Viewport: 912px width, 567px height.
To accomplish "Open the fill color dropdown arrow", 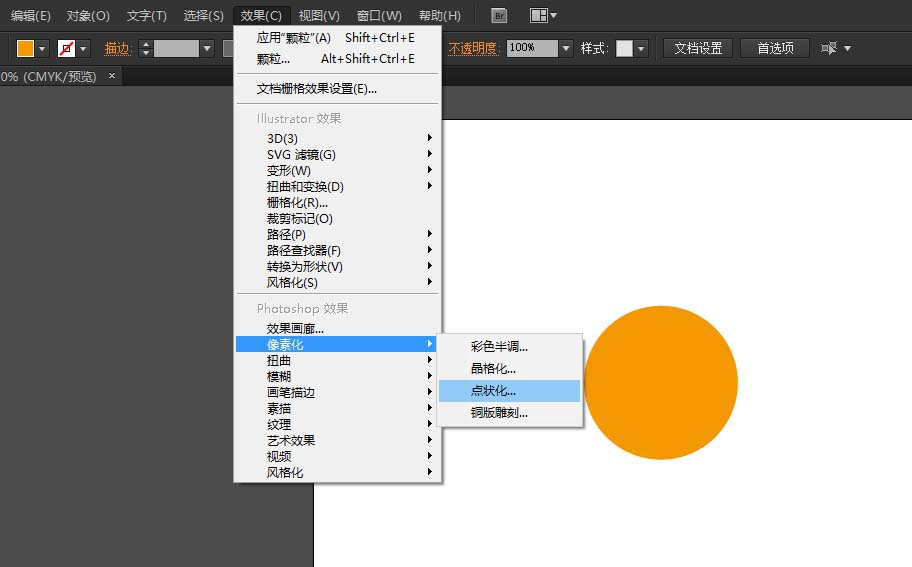I will pyautogui.click(x=42, y=49).
